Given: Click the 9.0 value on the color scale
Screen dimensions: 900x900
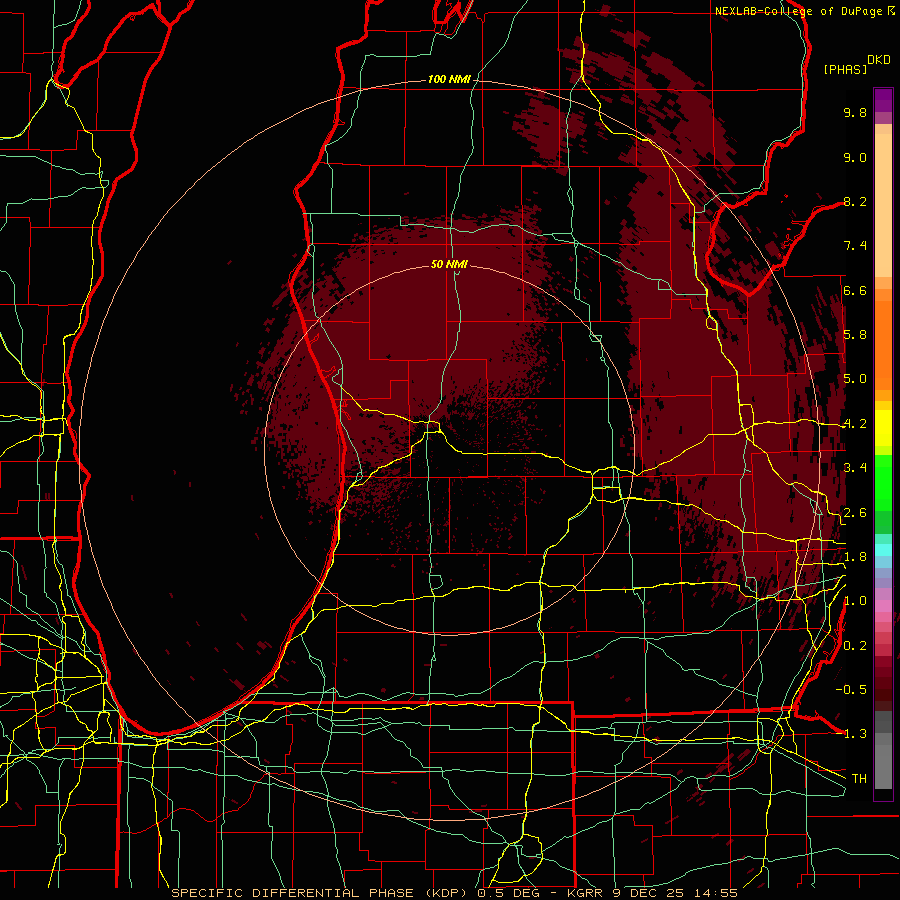Looking at the screenshot, I should 855,157.
